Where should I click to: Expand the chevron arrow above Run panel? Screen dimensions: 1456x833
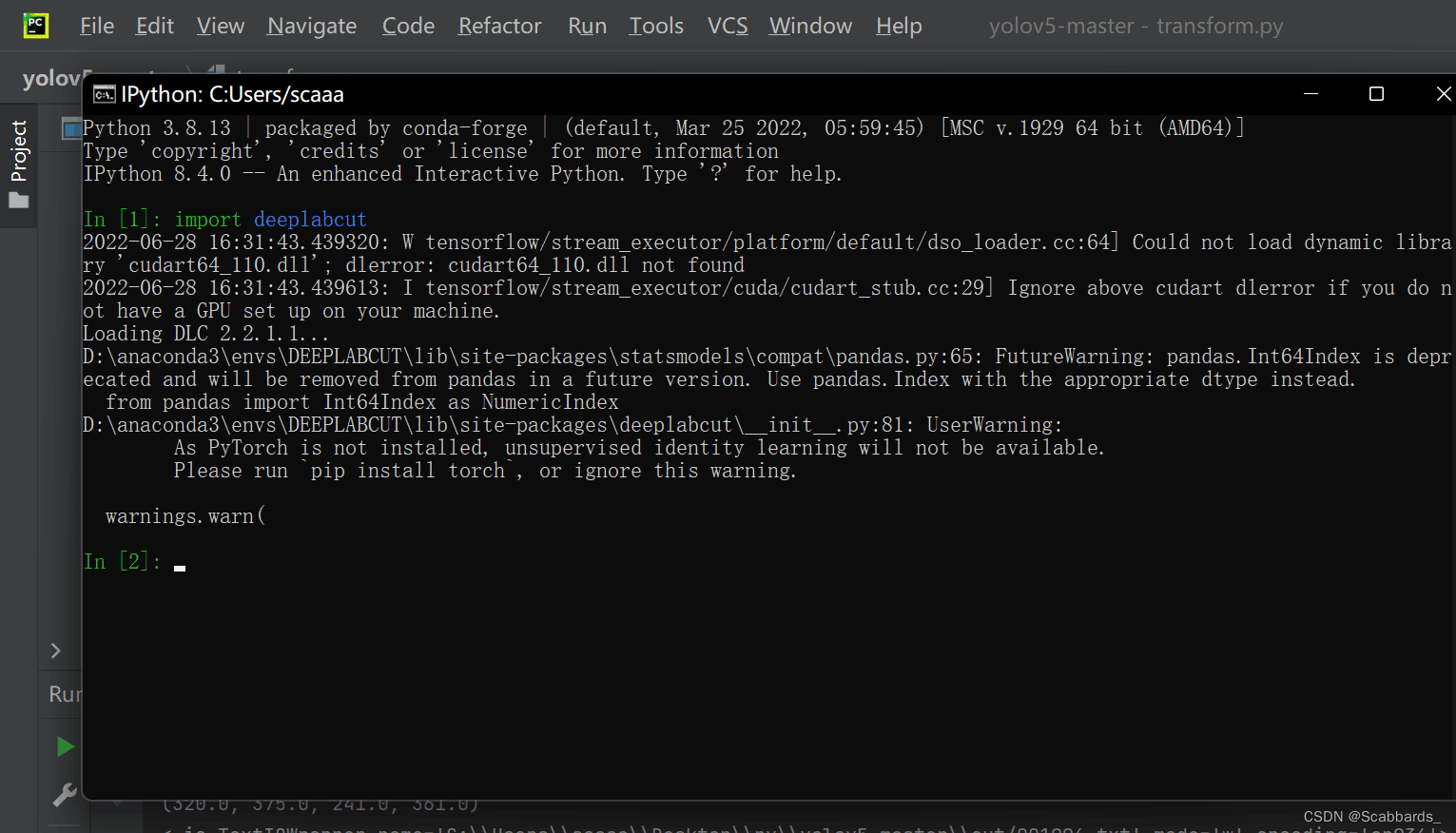[x=55, y=650]
